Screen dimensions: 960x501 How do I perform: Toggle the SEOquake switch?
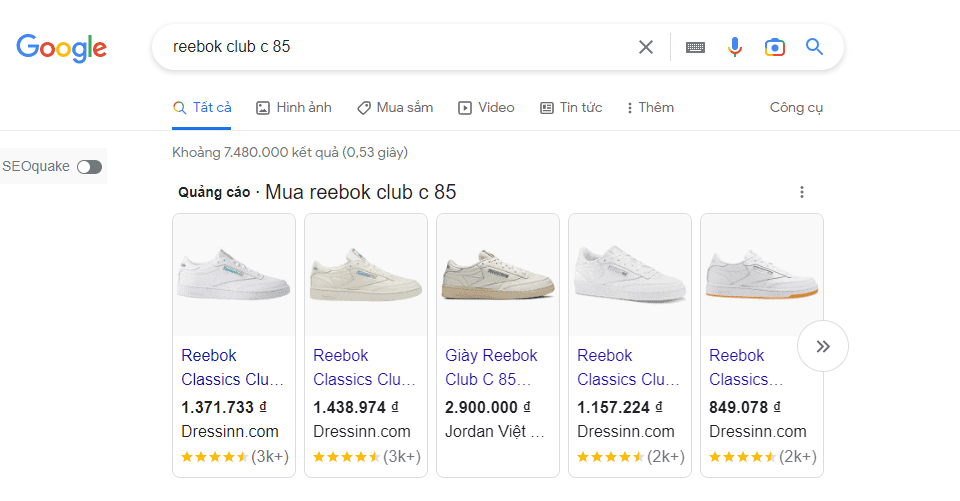(x=89, y=167)
